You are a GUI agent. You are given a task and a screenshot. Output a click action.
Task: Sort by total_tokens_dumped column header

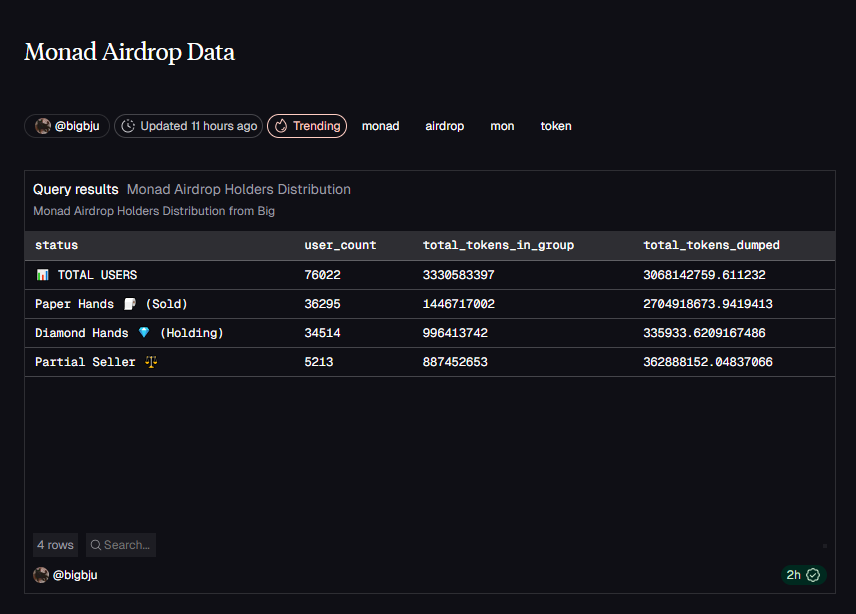[711, 245]
